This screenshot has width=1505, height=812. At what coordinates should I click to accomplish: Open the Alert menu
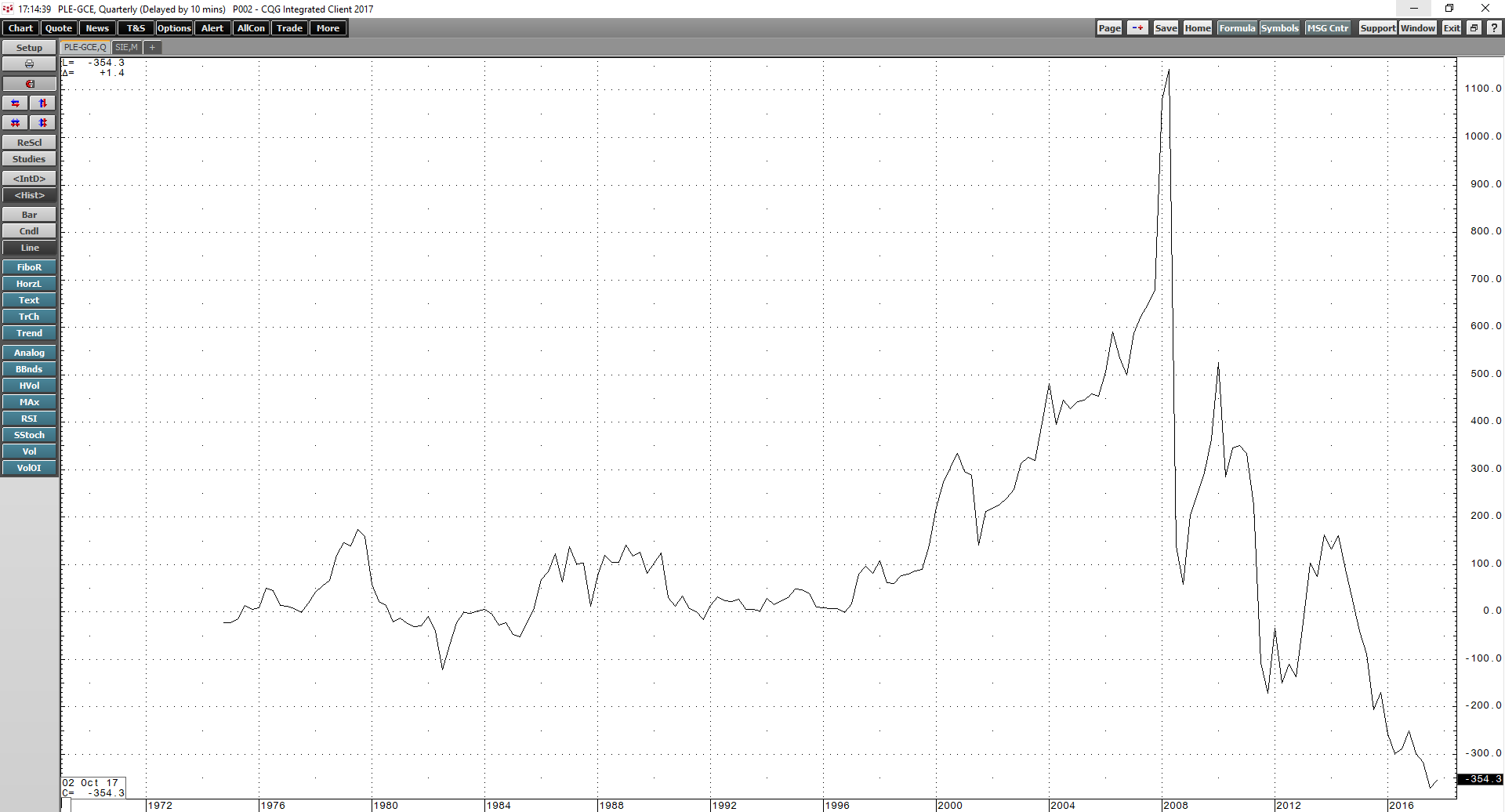click(212, 28)
